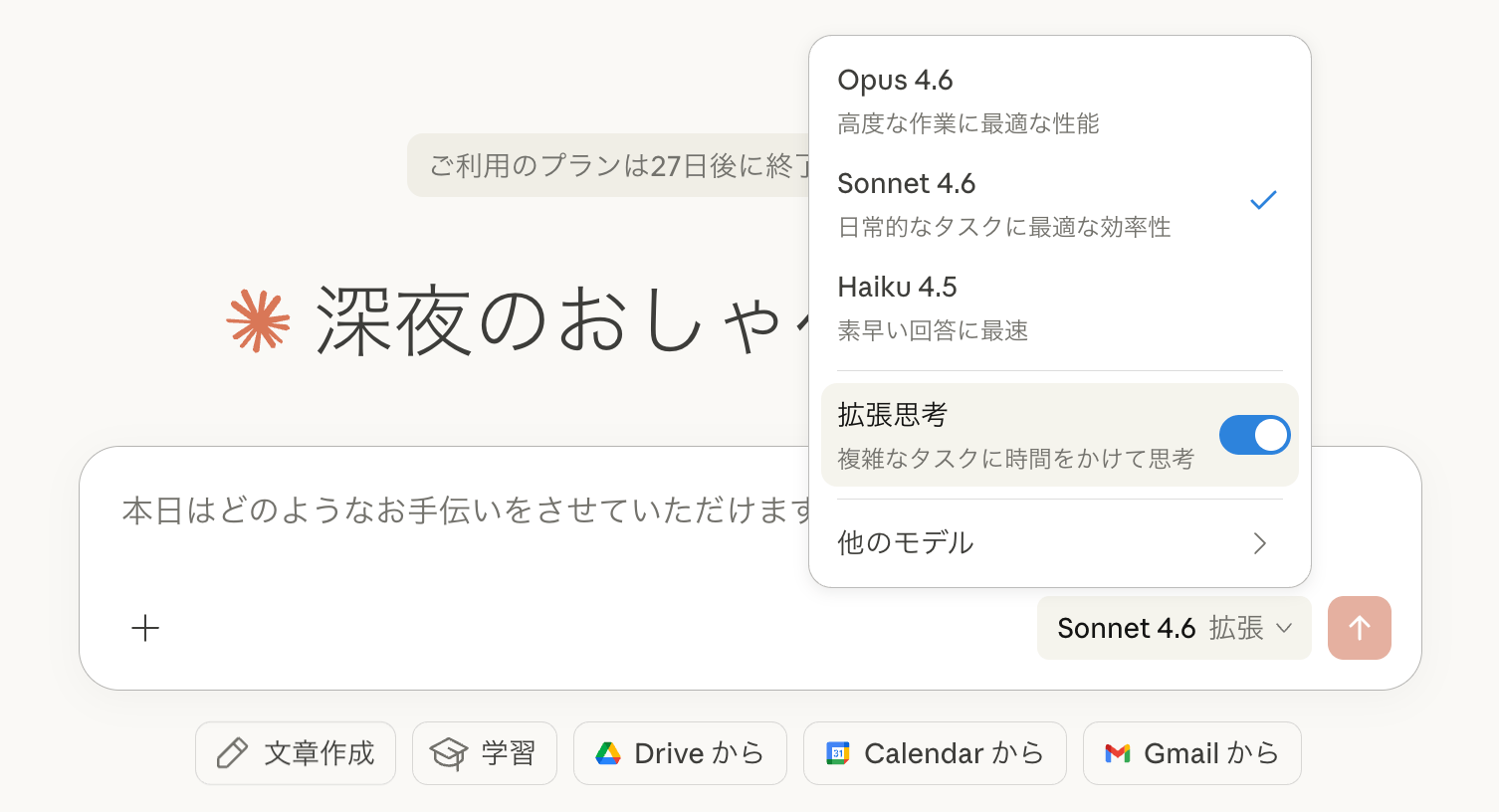Click the plus icon to add attachments
The image size is (1499, 812).
(145, 628)
